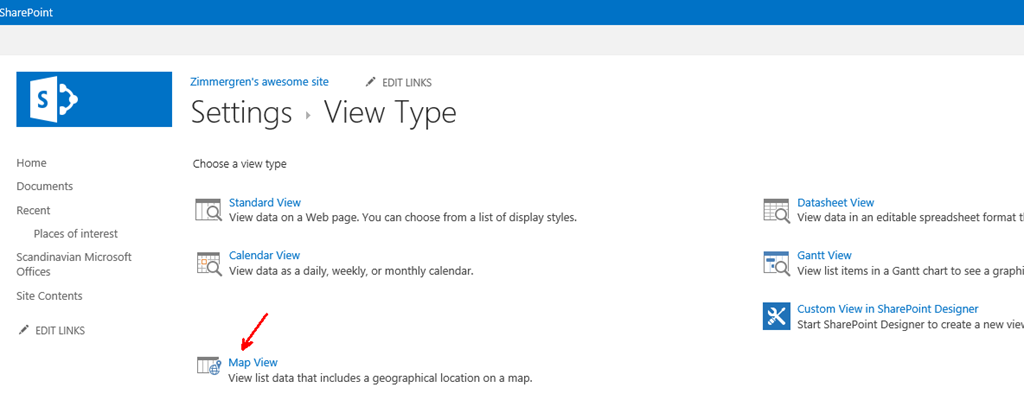Click 'View Type' heading text
This screenshot has height=400, width=1024.
click(x=391, y=112)
